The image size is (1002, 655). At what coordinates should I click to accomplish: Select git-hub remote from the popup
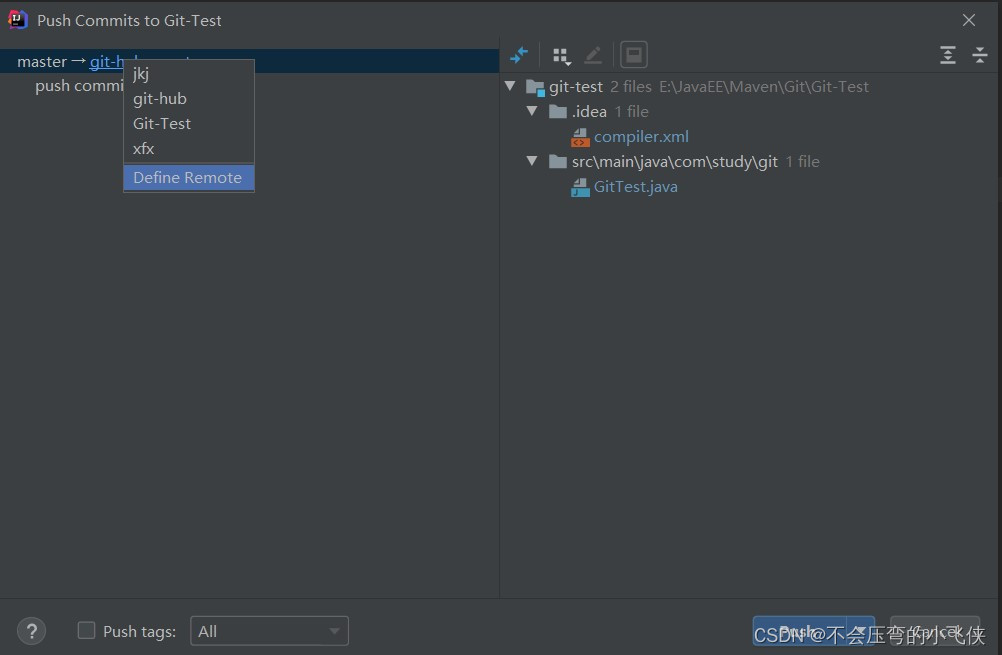coord(189,98)
